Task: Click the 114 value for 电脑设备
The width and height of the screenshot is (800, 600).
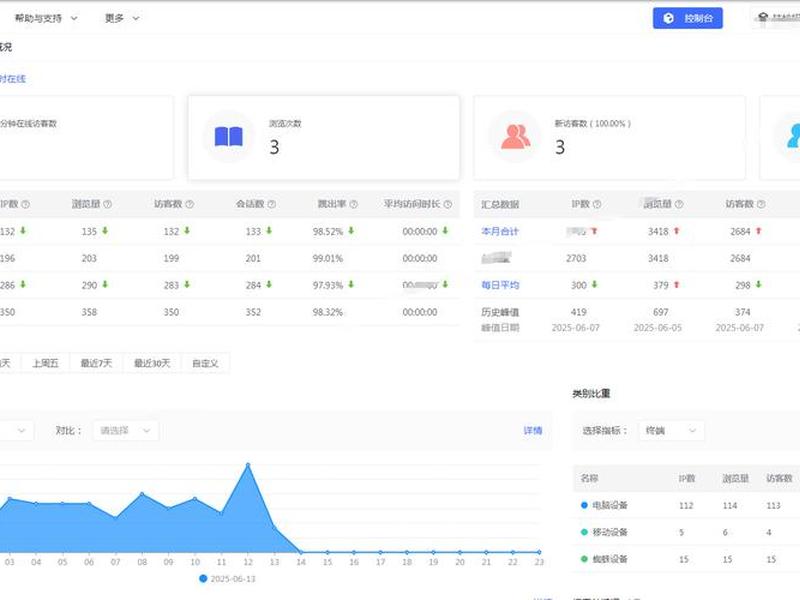Action: click(x=730, y=505)
